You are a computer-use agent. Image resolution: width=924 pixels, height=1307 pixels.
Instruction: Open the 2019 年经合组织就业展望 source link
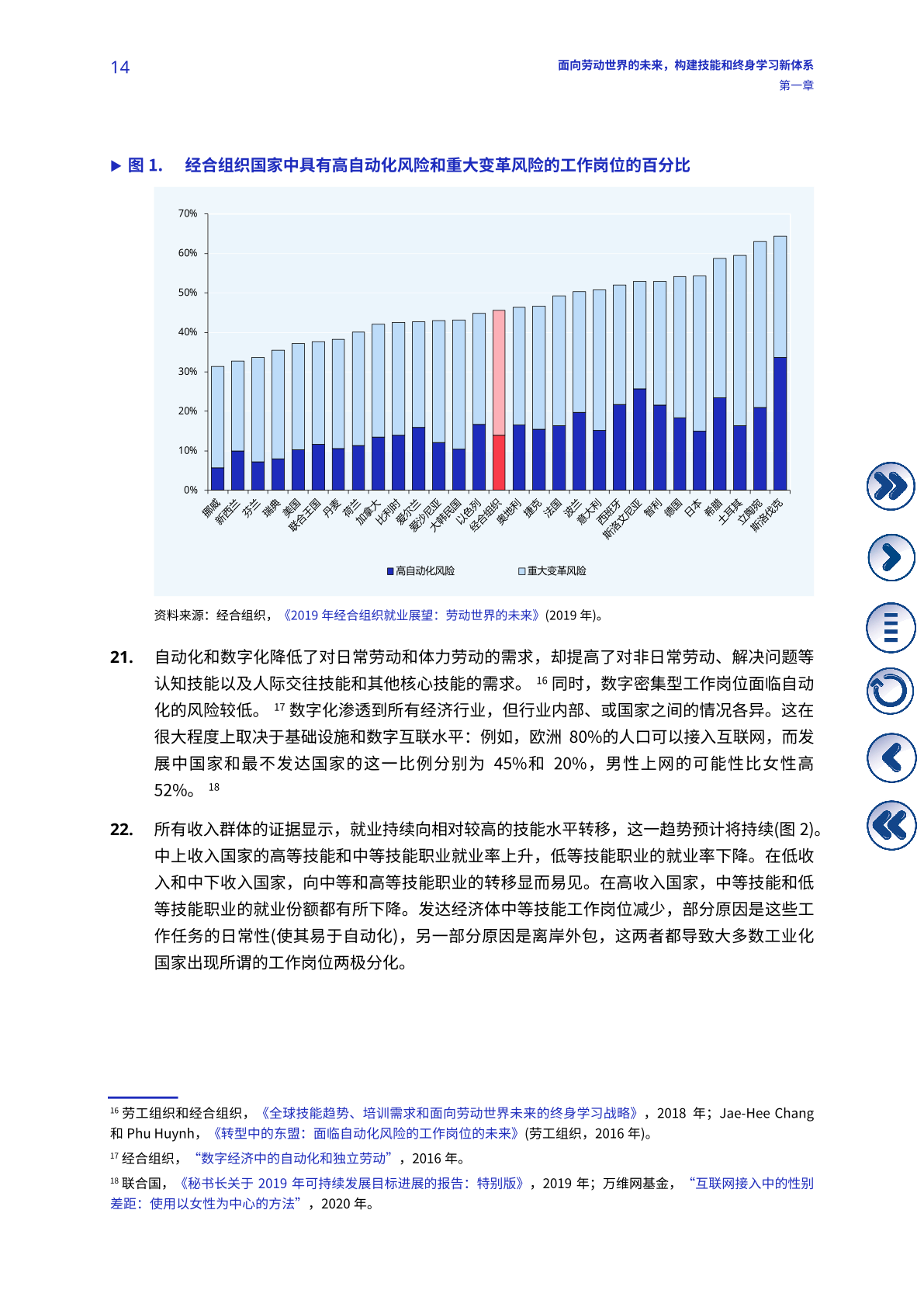click(411, 615)
